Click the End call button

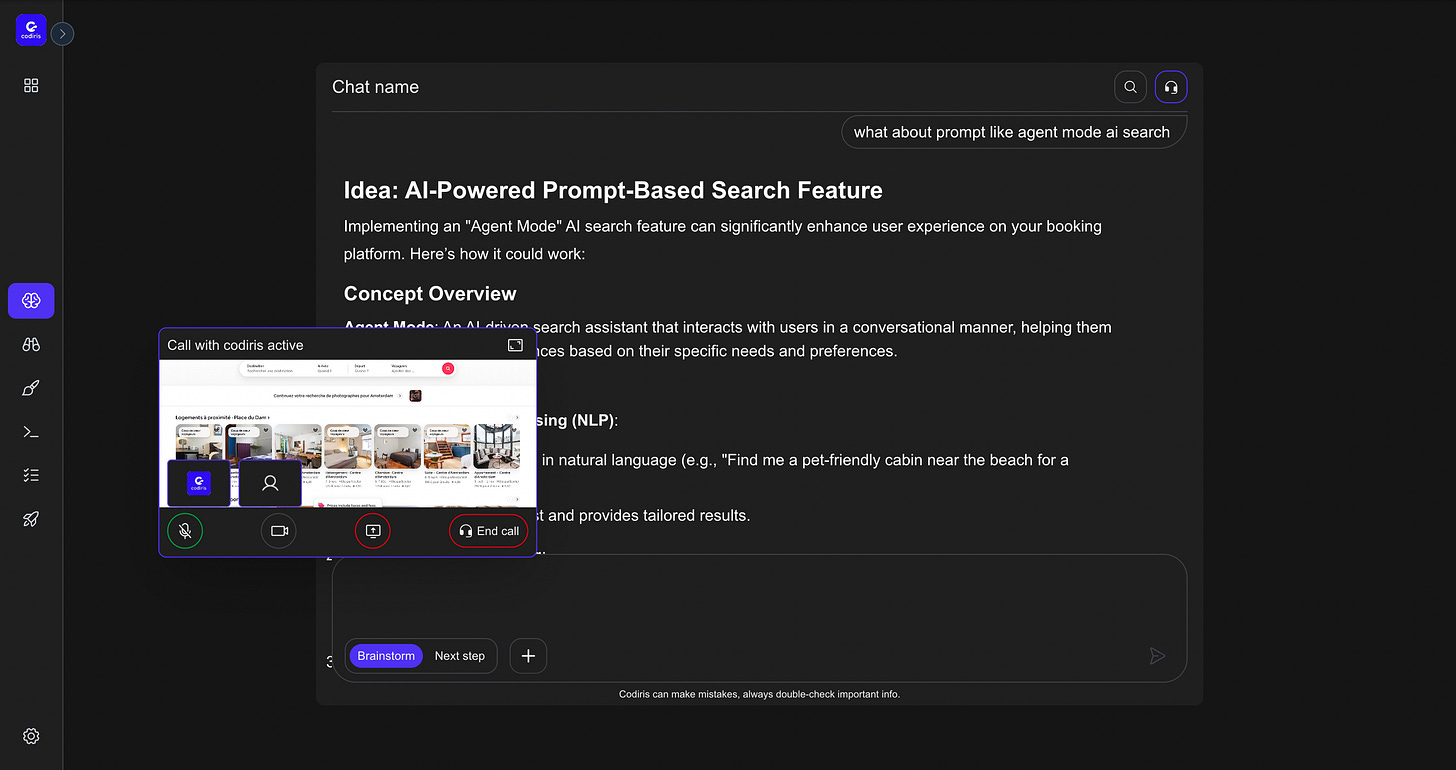[489, 531]
